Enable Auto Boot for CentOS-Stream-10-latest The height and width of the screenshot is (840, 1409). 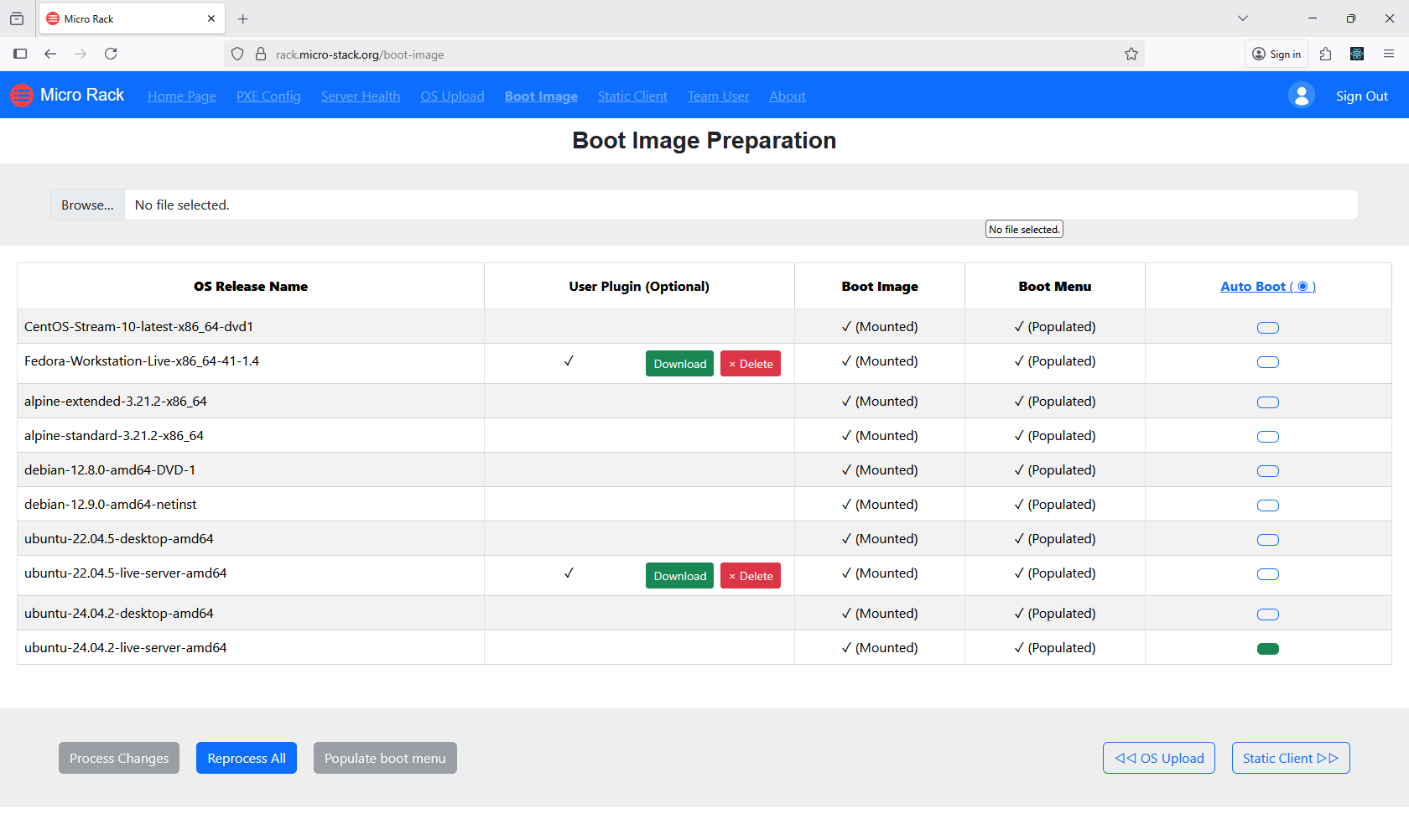point(1267,327)
